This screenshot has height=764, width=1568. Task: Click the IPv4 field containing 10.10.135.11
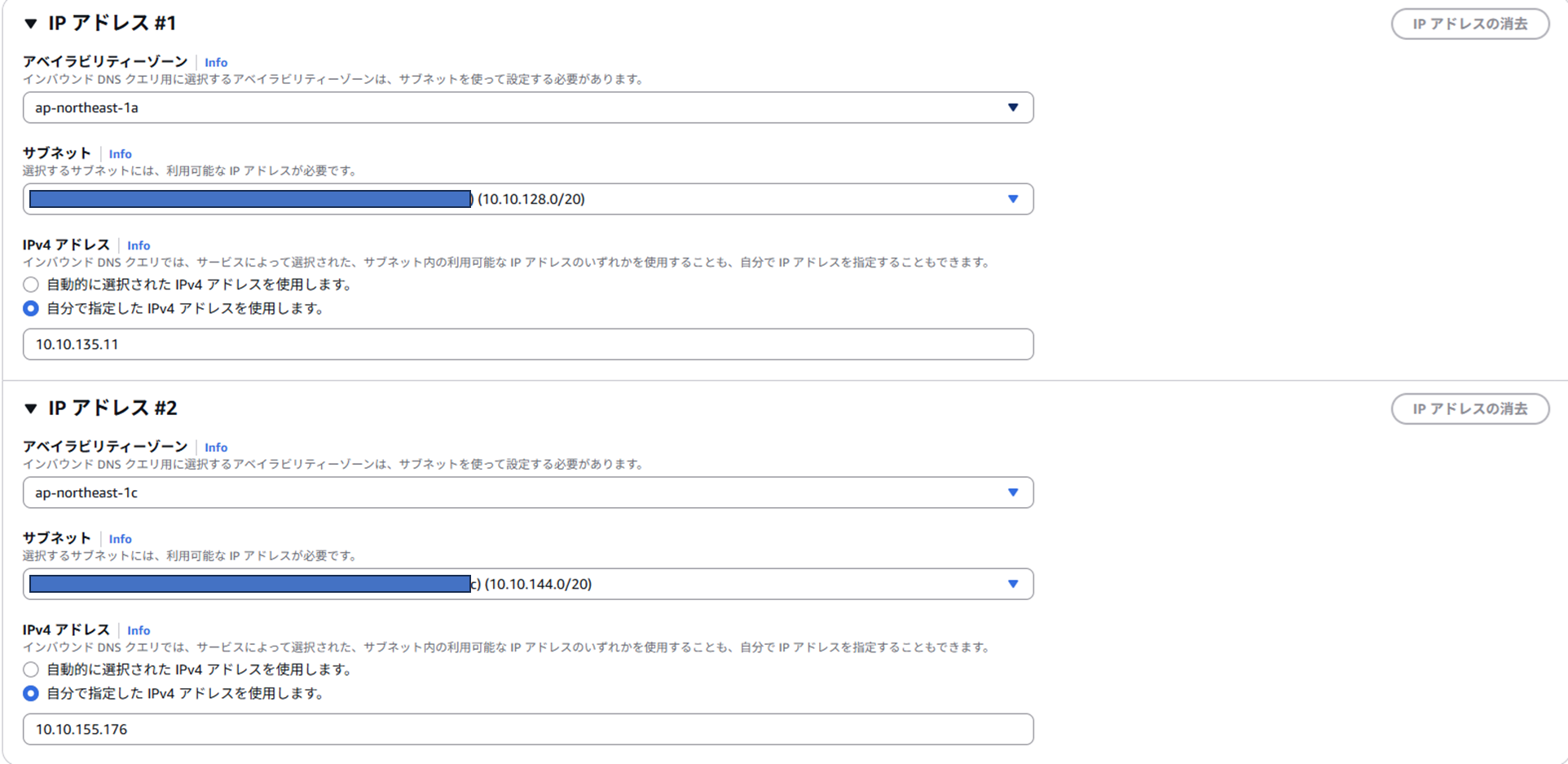pyautogui.click(x=528, y=344)
